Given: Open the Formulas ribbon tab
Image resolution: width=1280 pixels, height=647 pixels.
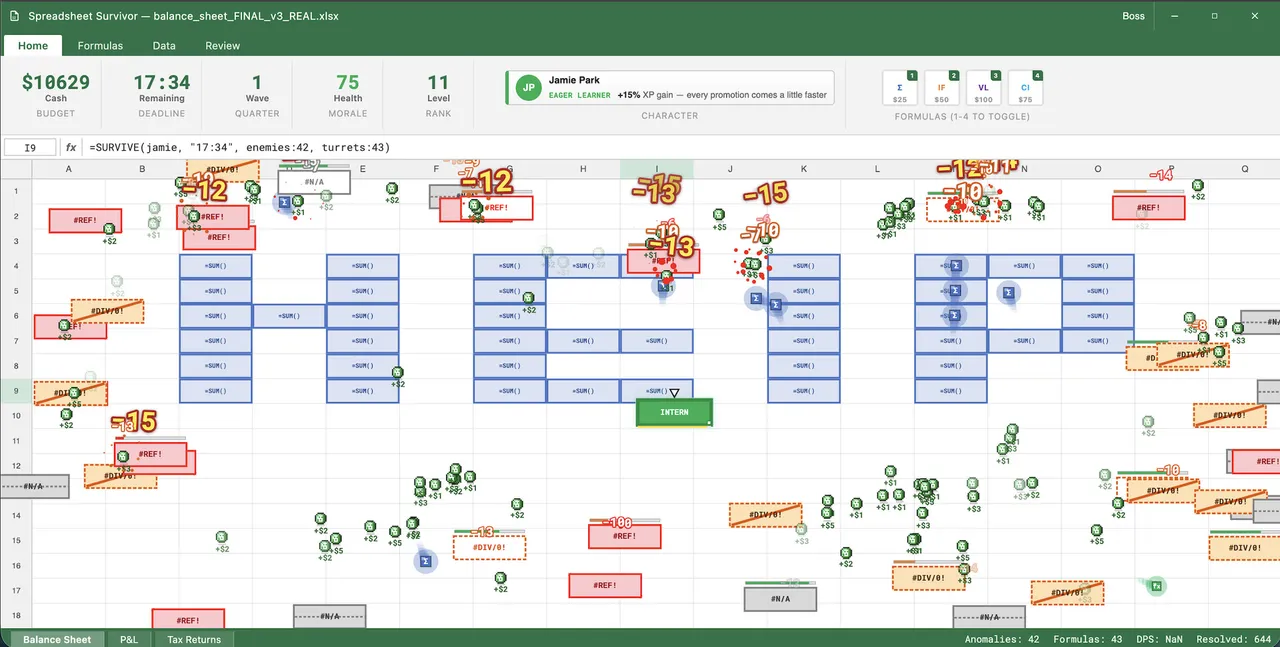Looking at the screenshot, I should (x=100, y=46).
